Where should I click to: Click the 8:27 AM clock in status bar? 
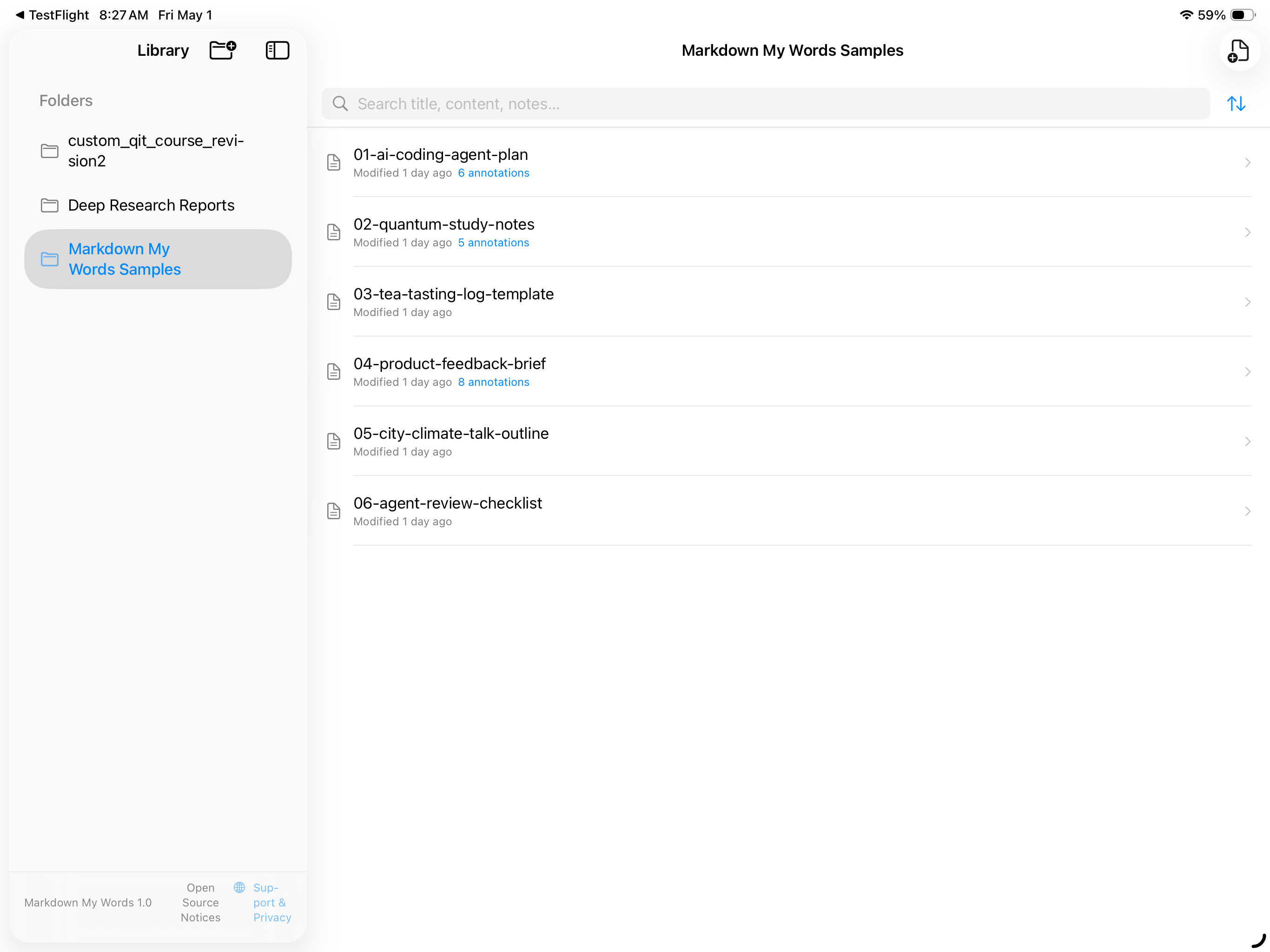click(x=124, y=15)
